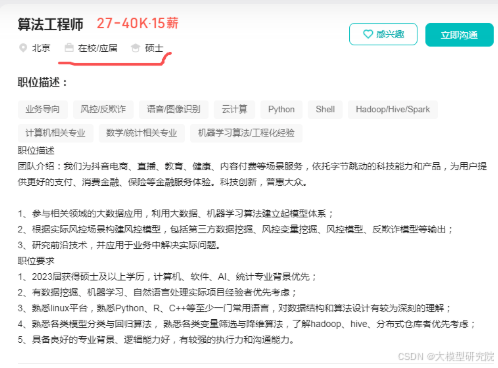Select the 数学/统计相关专业 tag

(142, 133)
